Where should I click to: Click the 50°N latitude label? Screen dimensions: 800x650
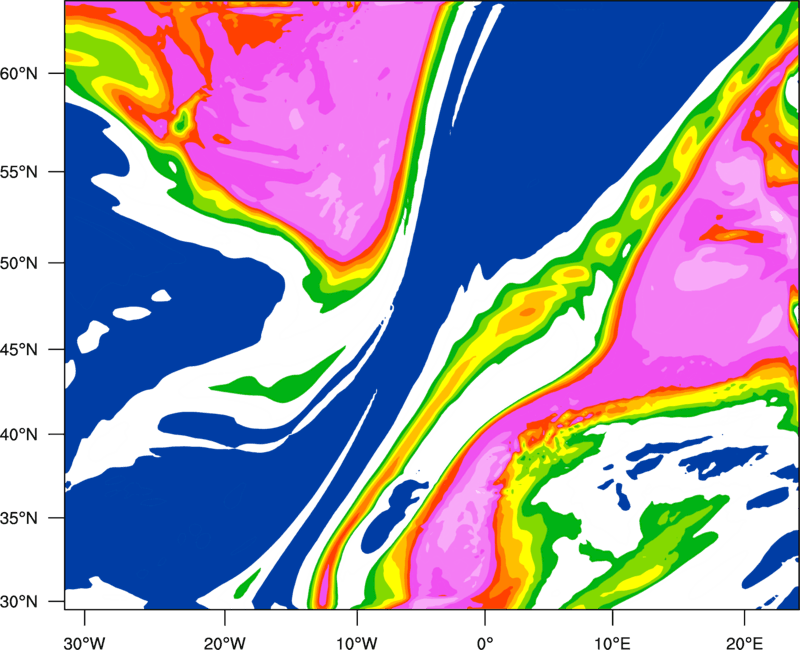coord(19,264)
